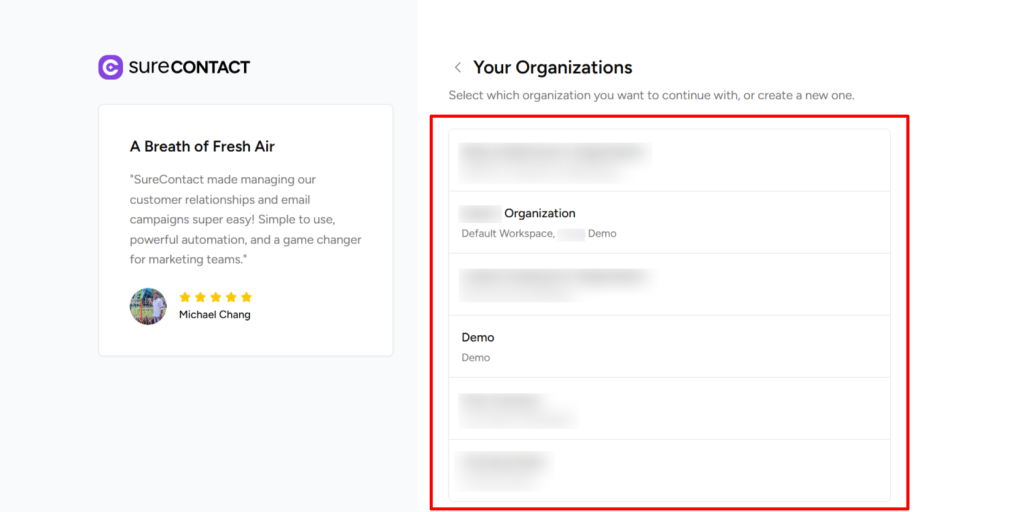Viewport: 1024px width, 512px height.
Task: Click the testimonial quote paragraph
Action: click(245, 219)
